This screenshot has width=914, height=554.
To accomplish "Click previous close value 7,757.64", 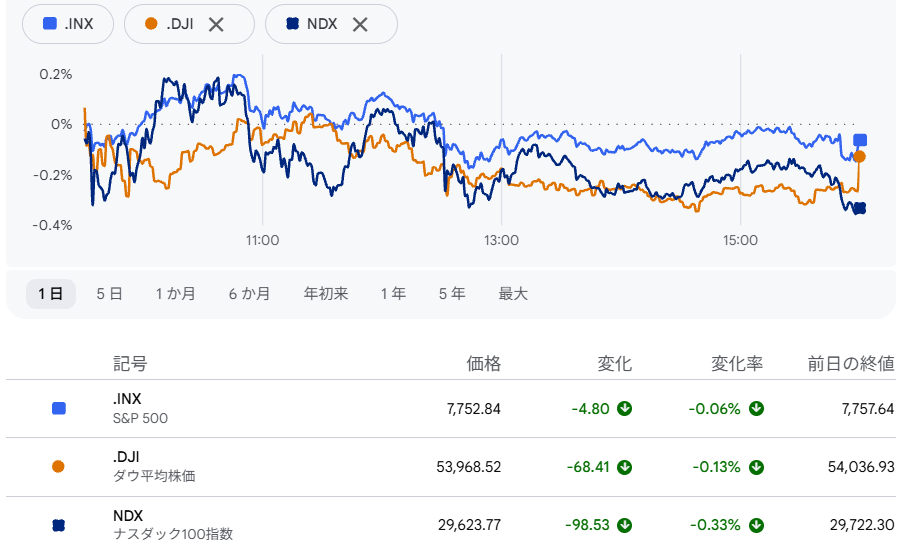I will (x=868, y=409).
